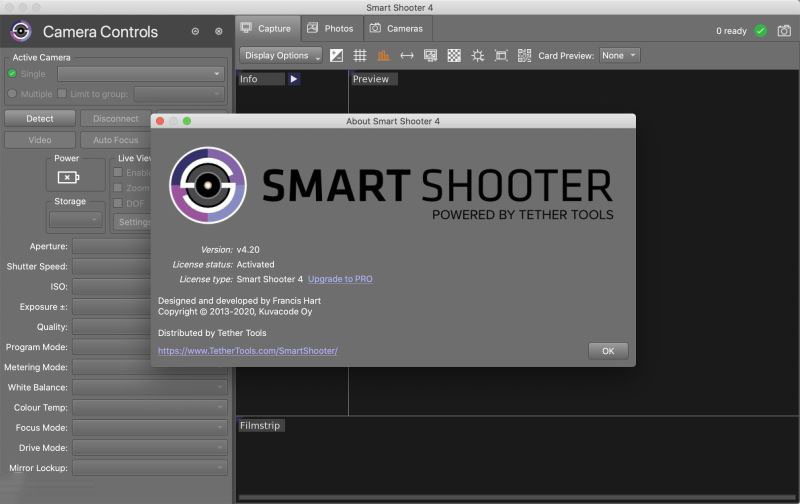Click the Disconnect button
The height and width of the screenshot is (504, 800).
click(115, 118)
